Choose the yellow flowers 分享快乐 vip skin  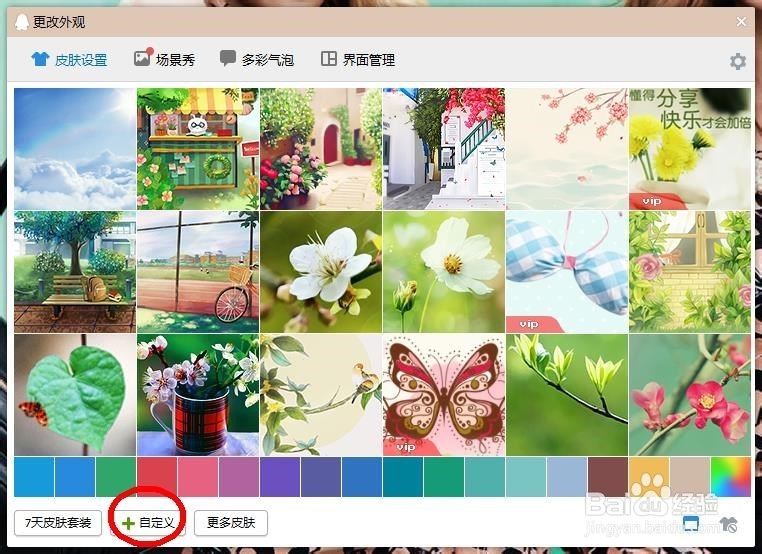coord(690,149)
